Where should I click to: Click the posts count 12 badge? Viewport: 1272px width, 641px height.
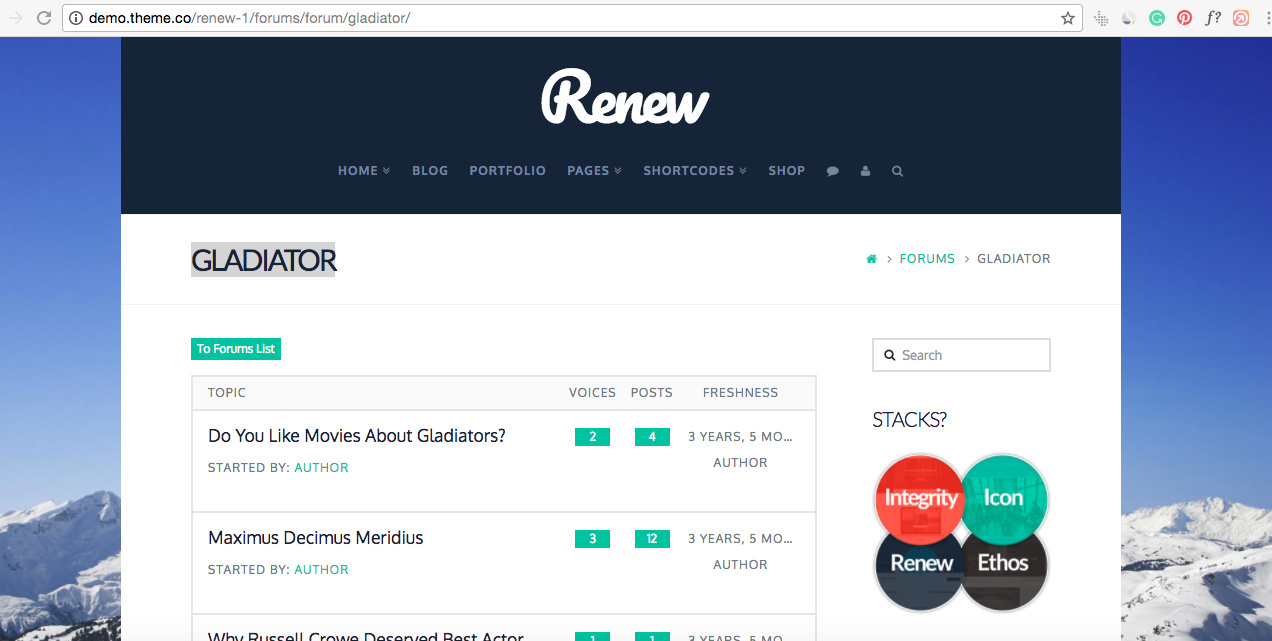(x=652, y=539)
